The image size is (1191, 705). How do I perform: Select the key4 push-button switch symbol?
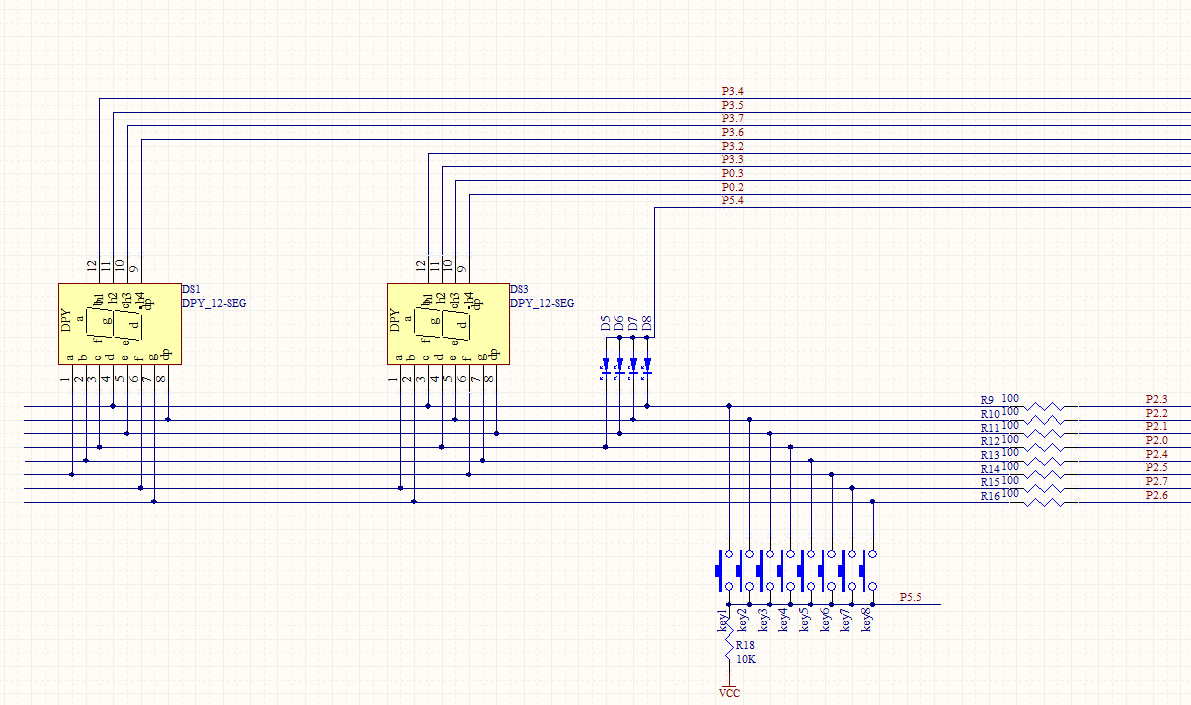pyautogui.click(x=785, y=571)
